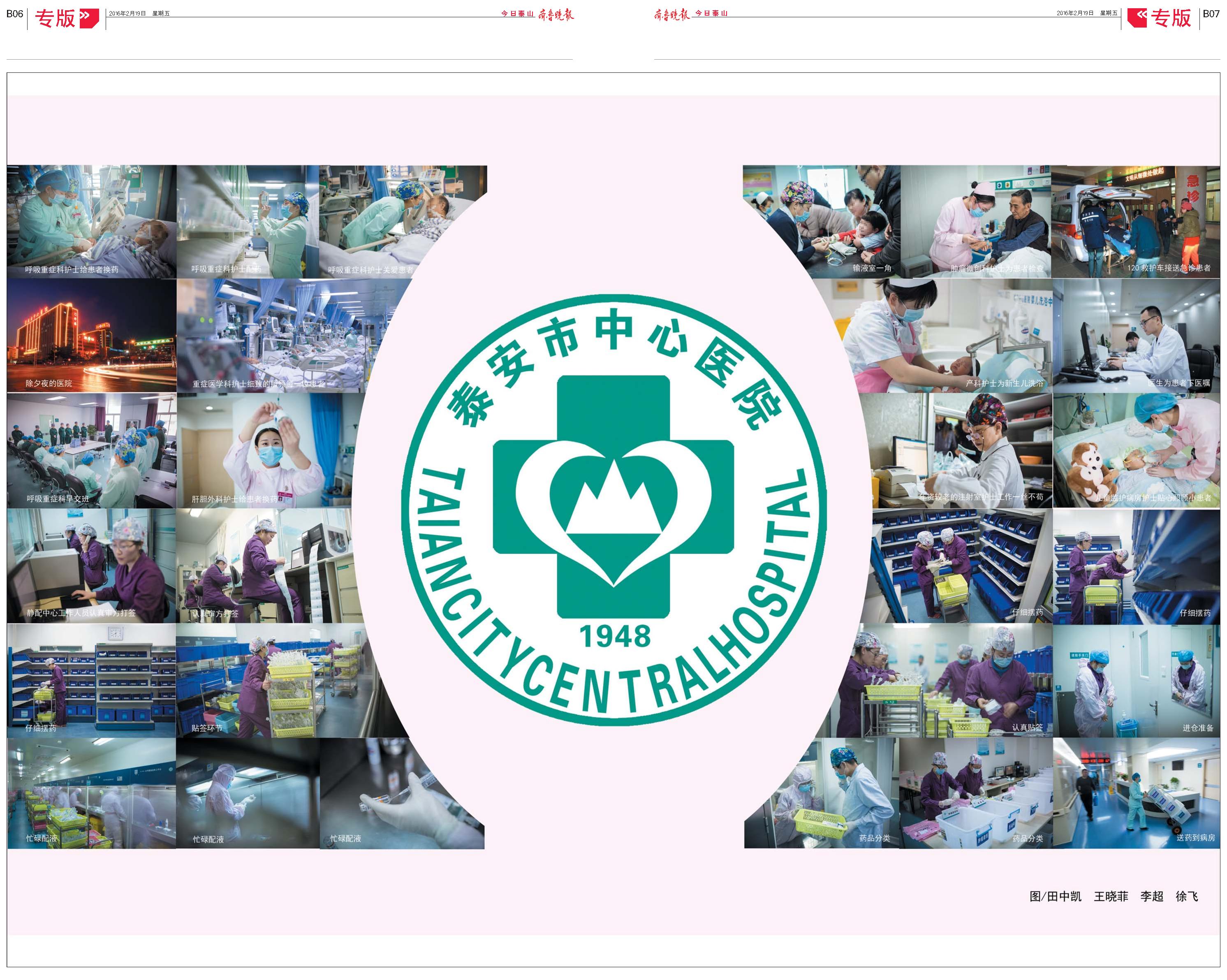Click the B06 page number label

[x=15, y=14]
